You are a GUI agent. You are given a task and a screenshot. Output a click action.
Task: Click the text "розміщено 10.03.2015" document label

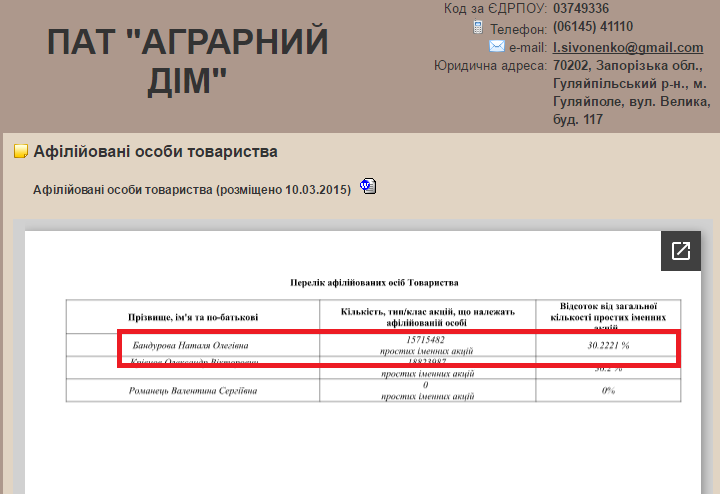coord(284,189)
